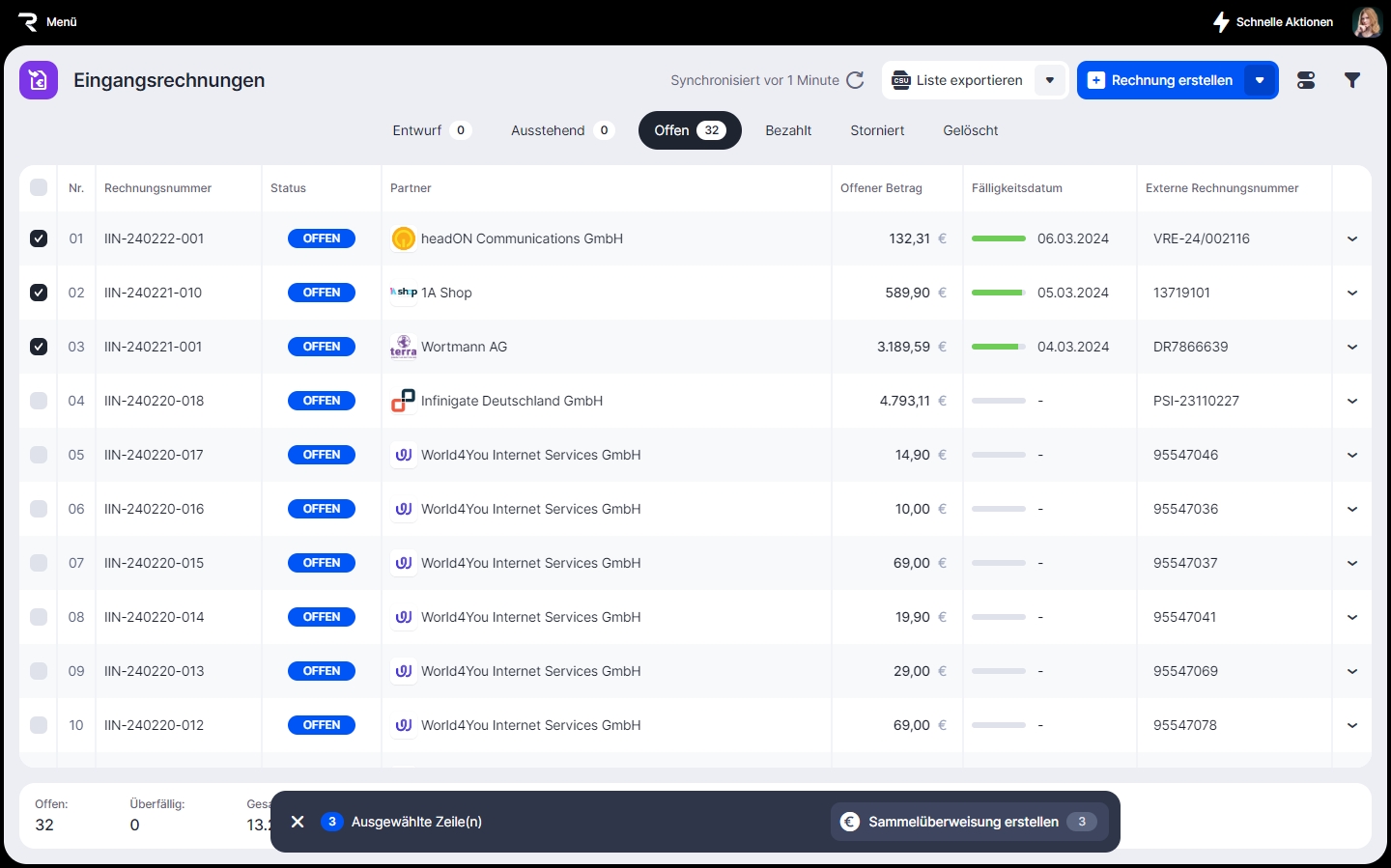1391x868 pixels.
Task: Switch to the Storniert tab
Action: (x=877, y=130)
